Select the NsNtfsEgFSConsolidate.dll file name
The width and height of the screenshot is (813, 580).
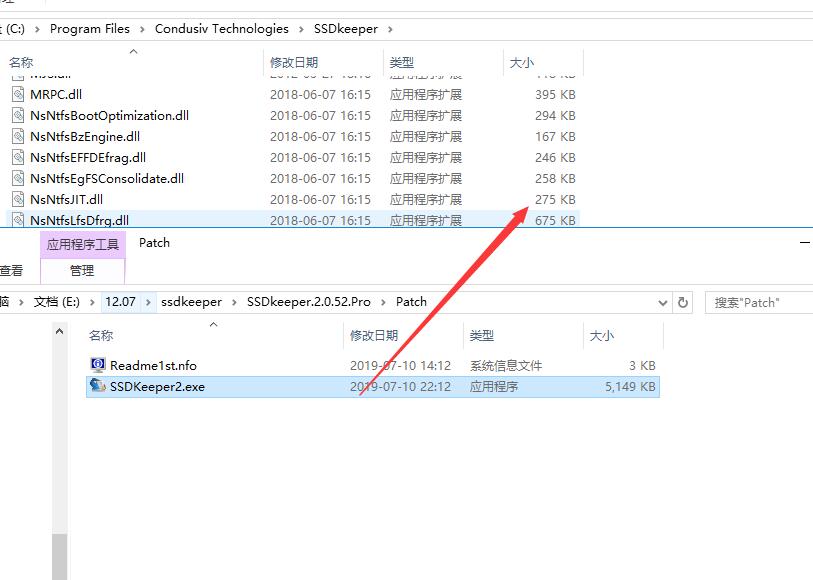[x=107, y=178]
